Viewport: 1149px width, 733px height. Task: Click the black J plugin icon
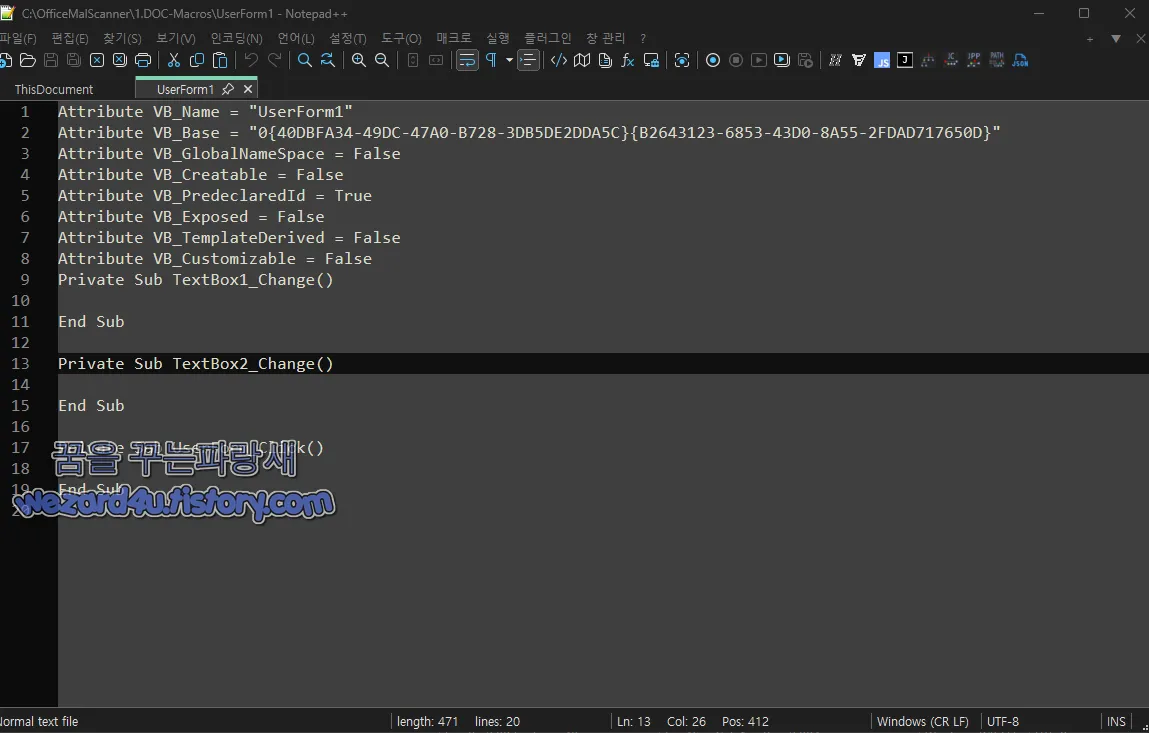click(905, 60)
